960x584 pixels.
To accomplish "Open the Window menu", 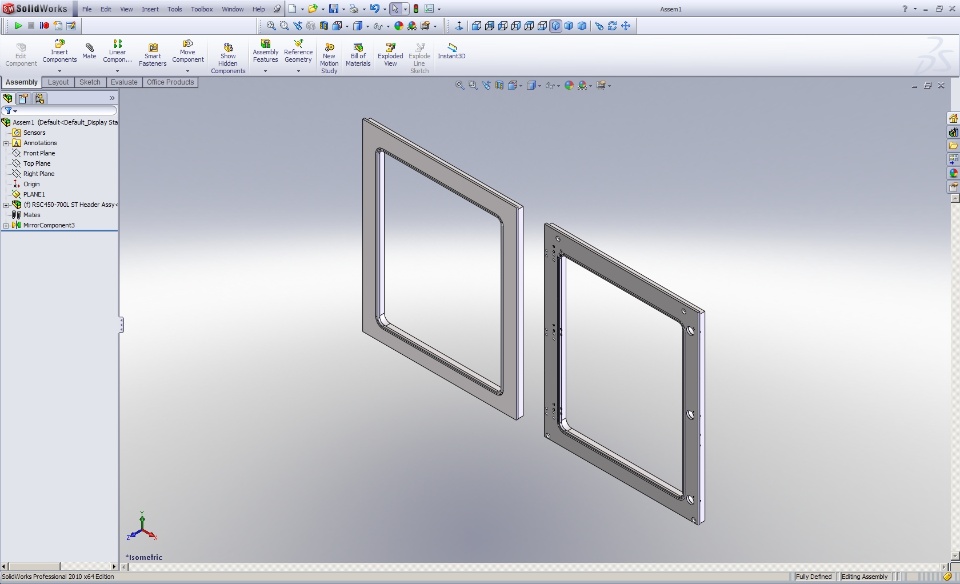I will pyautogui.click(x=232, y=9).
